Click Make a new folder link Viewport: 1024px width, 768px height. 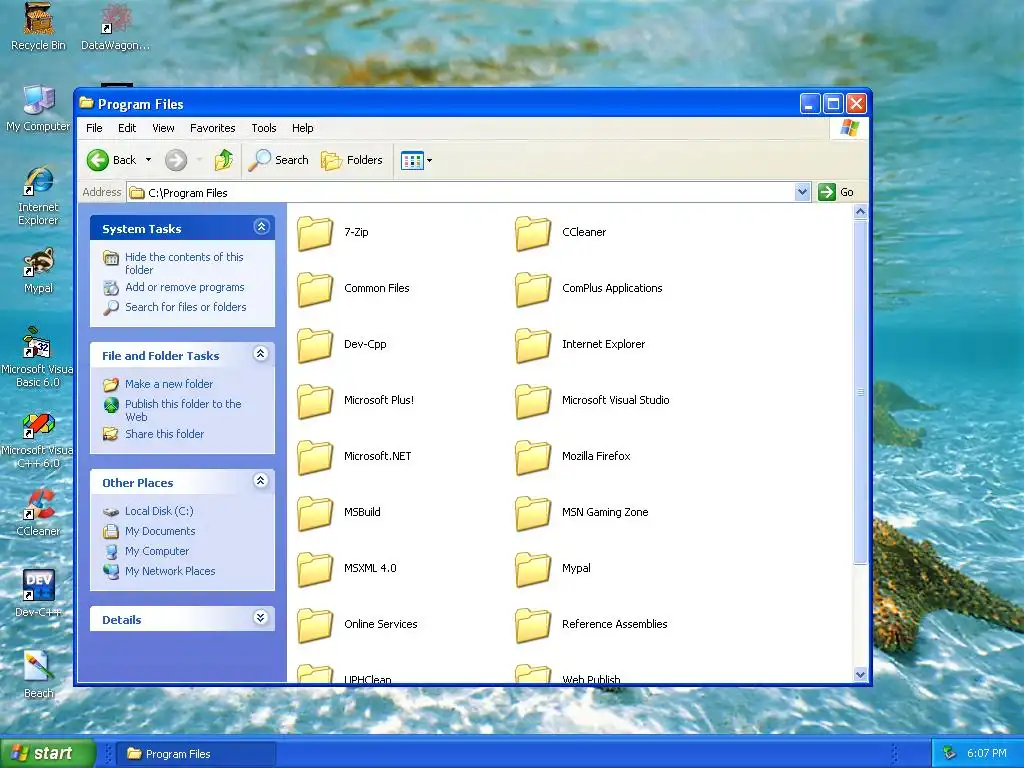coord(168,384)
